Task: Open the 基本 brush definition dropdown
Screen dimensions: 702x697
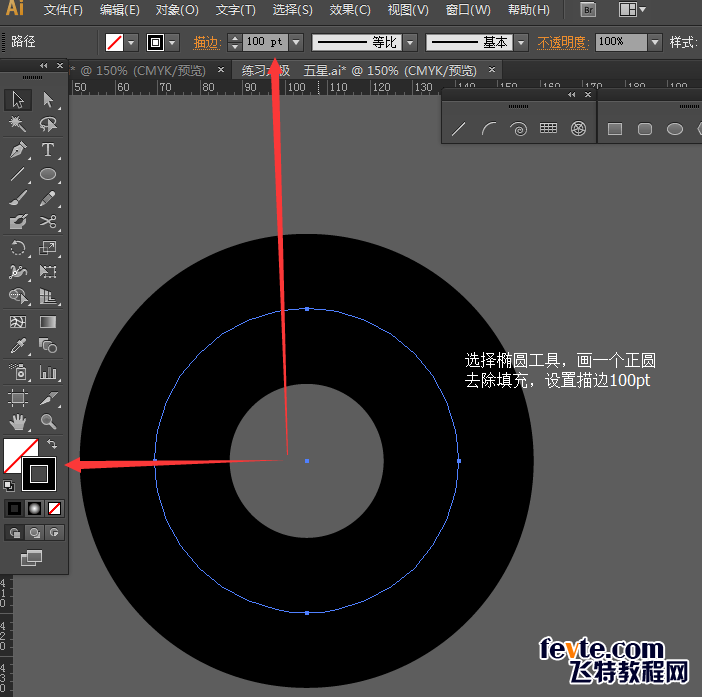Action: pos(521,43)
